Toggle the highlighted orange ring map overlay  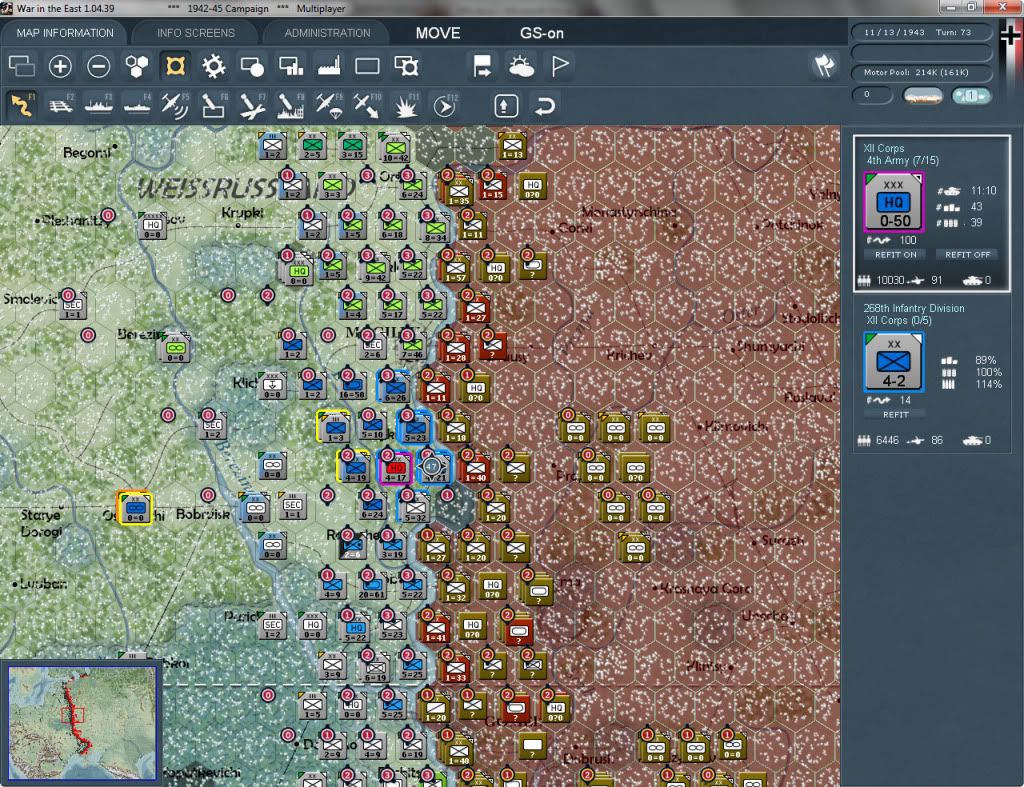[x=175, y=66]
